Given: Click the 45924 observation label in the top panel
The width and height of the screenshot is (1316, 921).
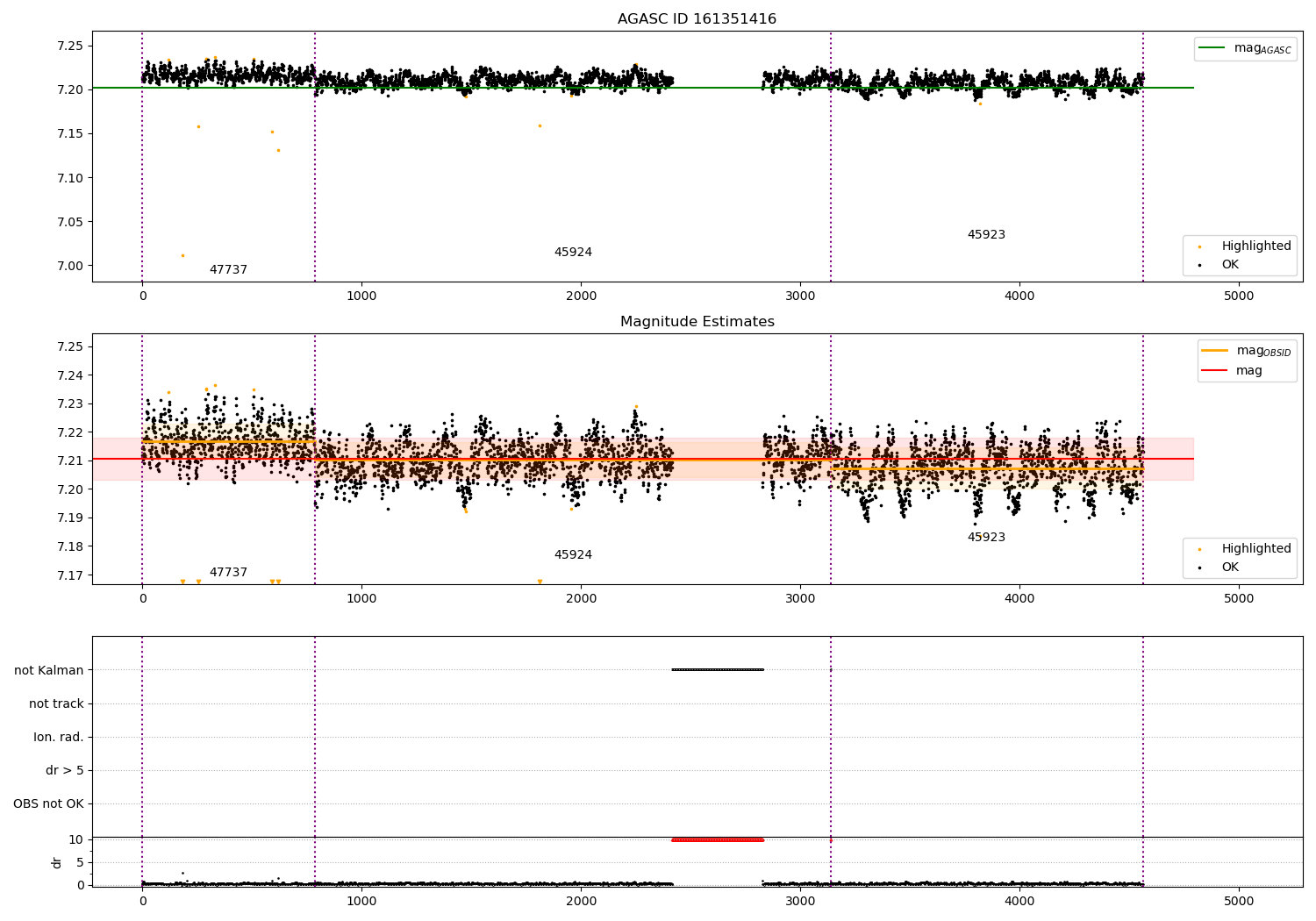Looking at the screenshot, I should click(x=573, y=253).
